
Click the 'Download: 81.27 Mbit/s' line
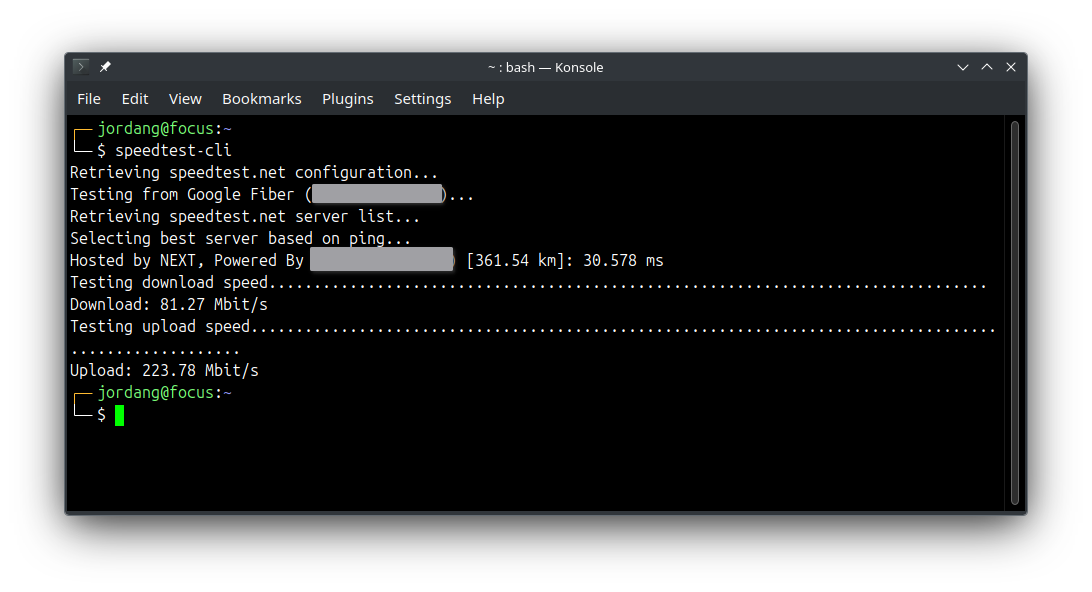tap(169, 304)
